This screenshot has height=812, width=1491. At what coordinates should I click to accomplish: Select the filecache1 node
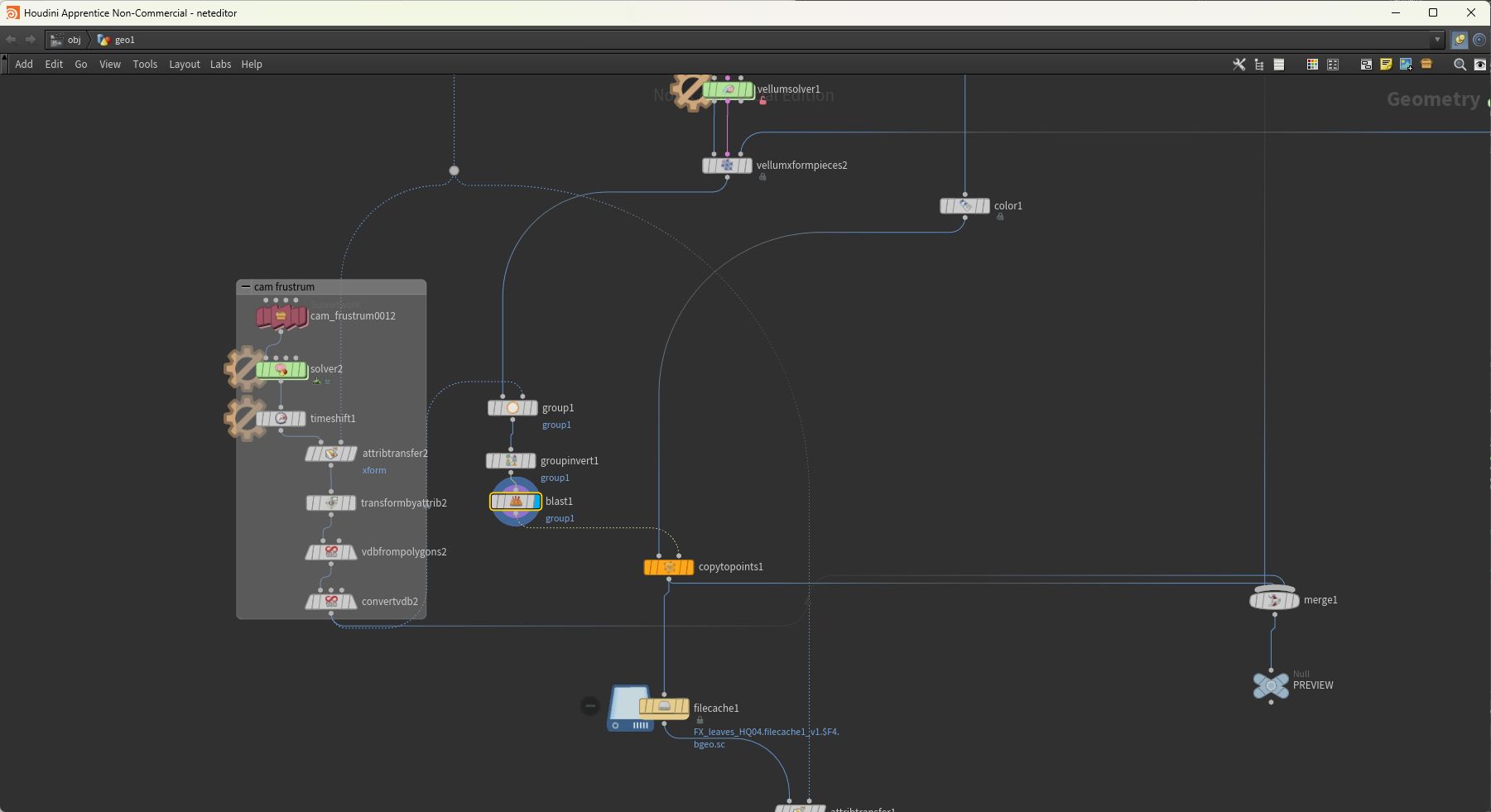pos(664,708)
